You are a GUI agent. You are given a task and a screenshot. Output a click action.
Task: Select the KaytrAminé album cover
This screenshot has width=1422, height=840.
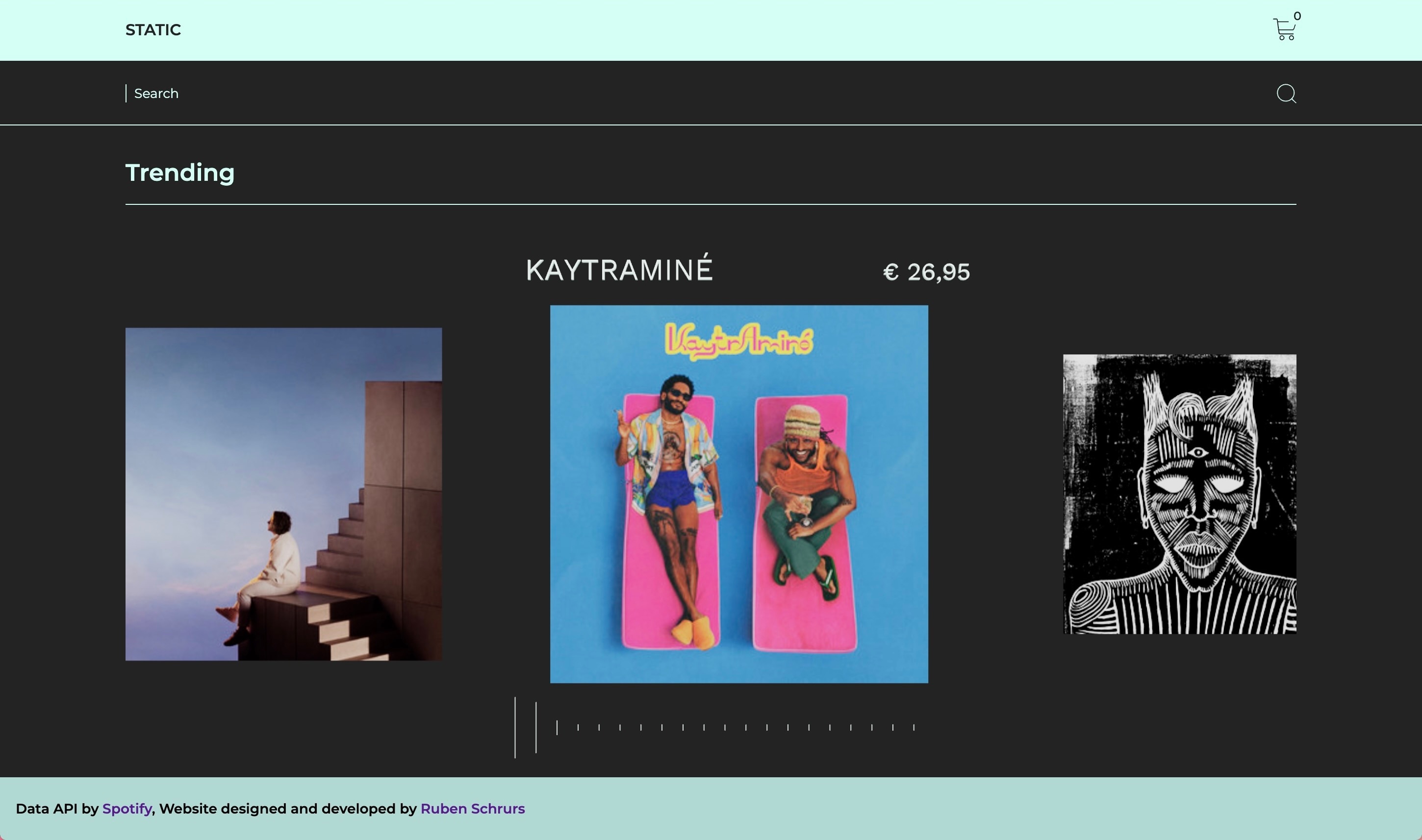click(x=739, y=494)
